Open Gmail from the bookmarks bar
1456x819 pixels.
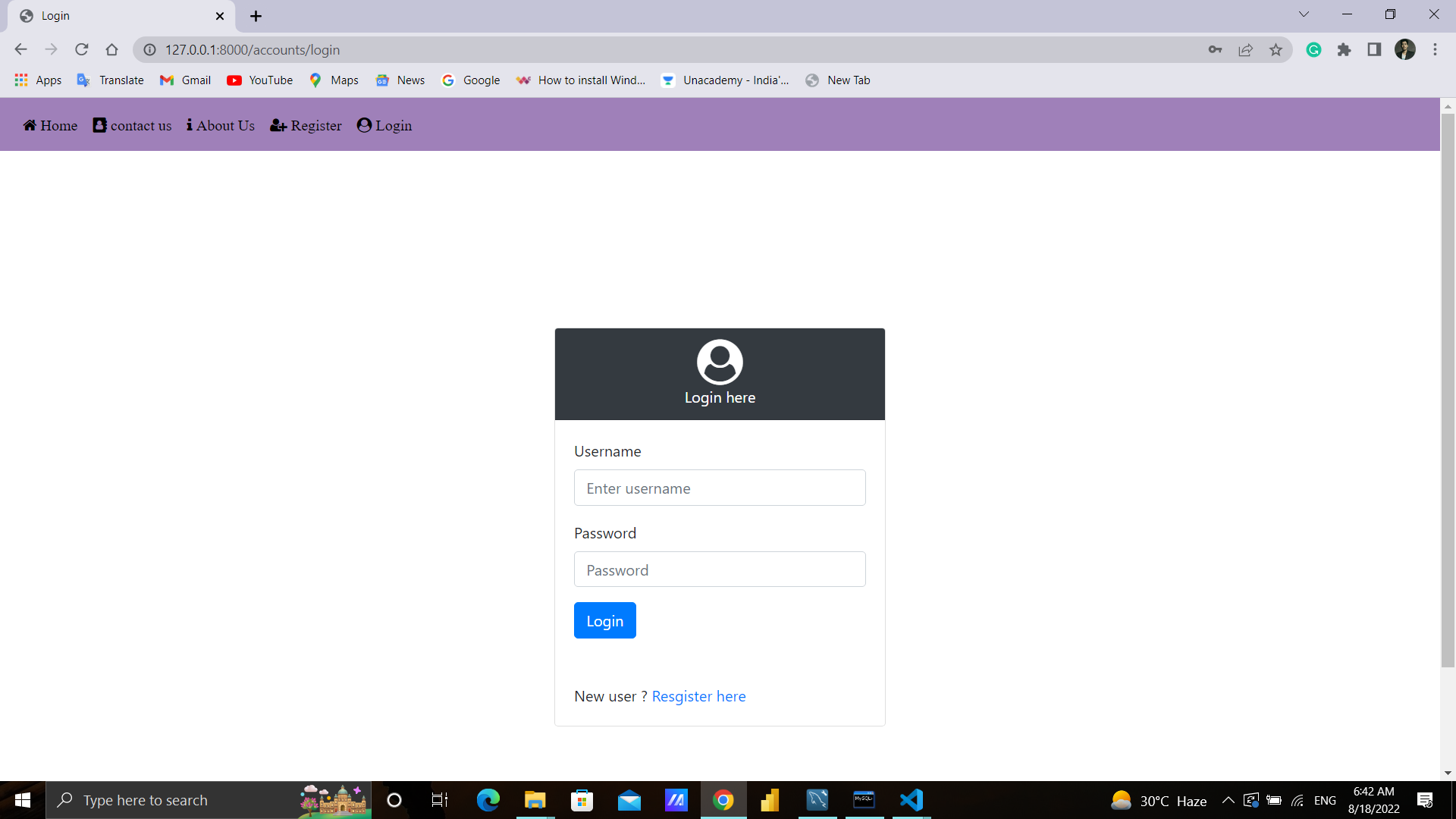[x=184, y=80]
